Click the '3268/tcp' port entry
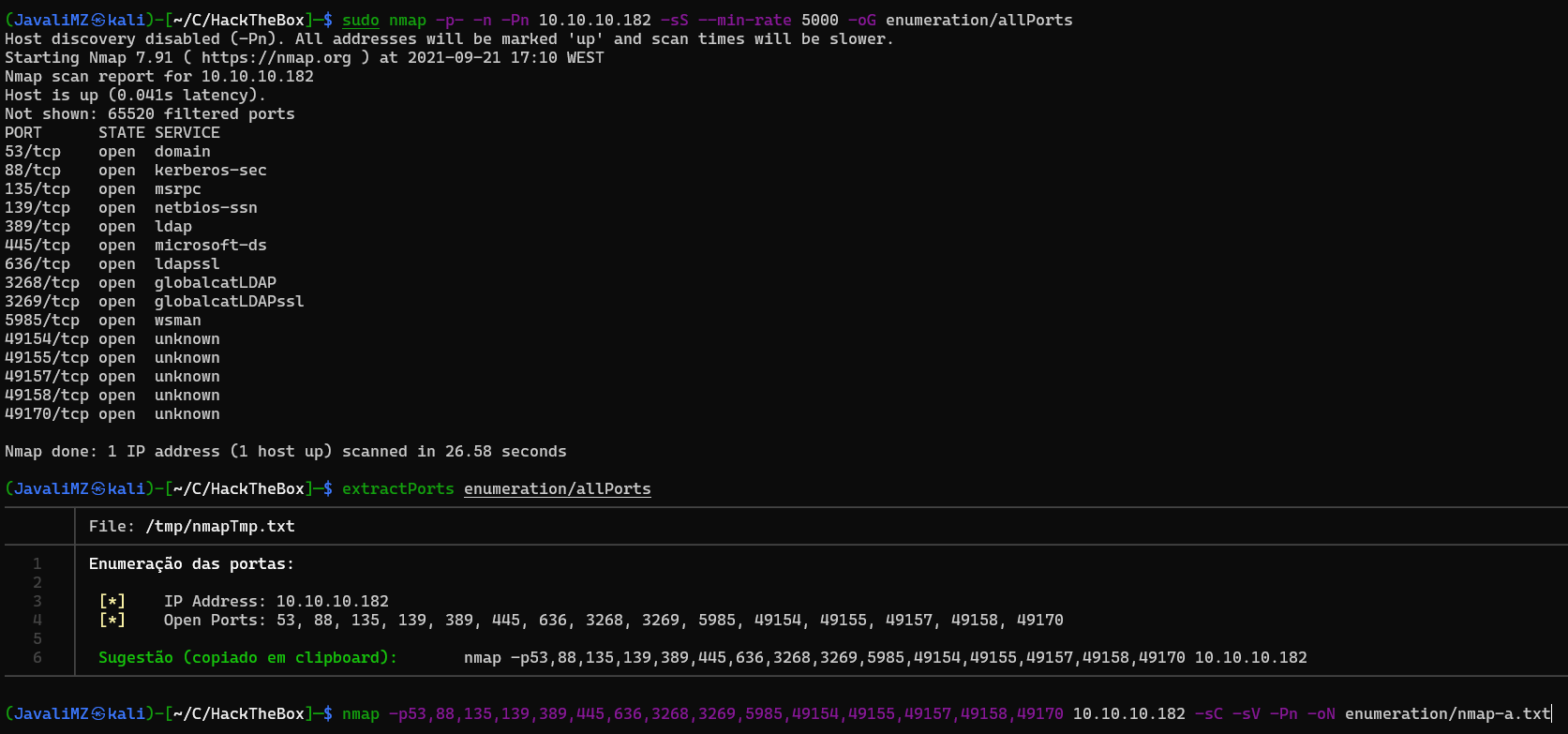The width and height of the screenshot is (1568, 734). click(x=42, y=283)
